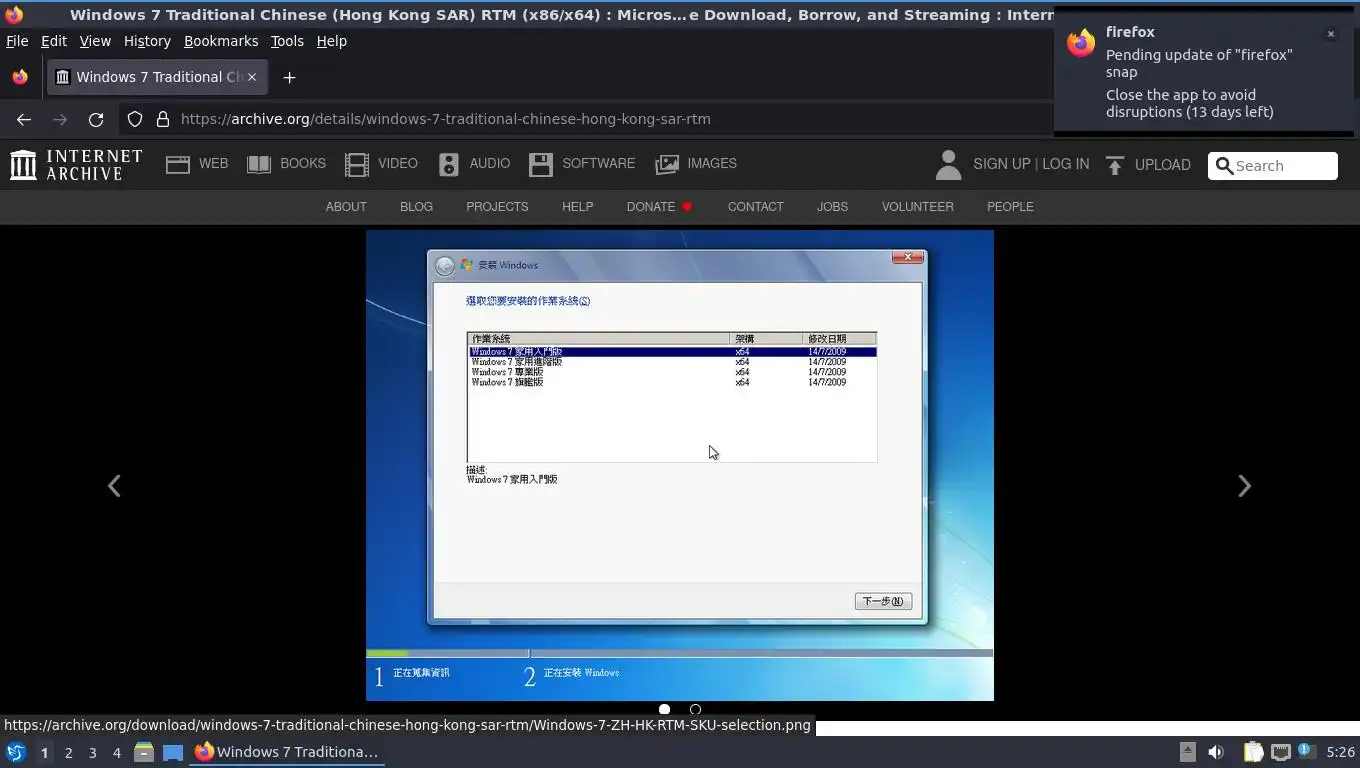Click the user avatar icon
The image size is (1360, 768).
click(948, 165)
